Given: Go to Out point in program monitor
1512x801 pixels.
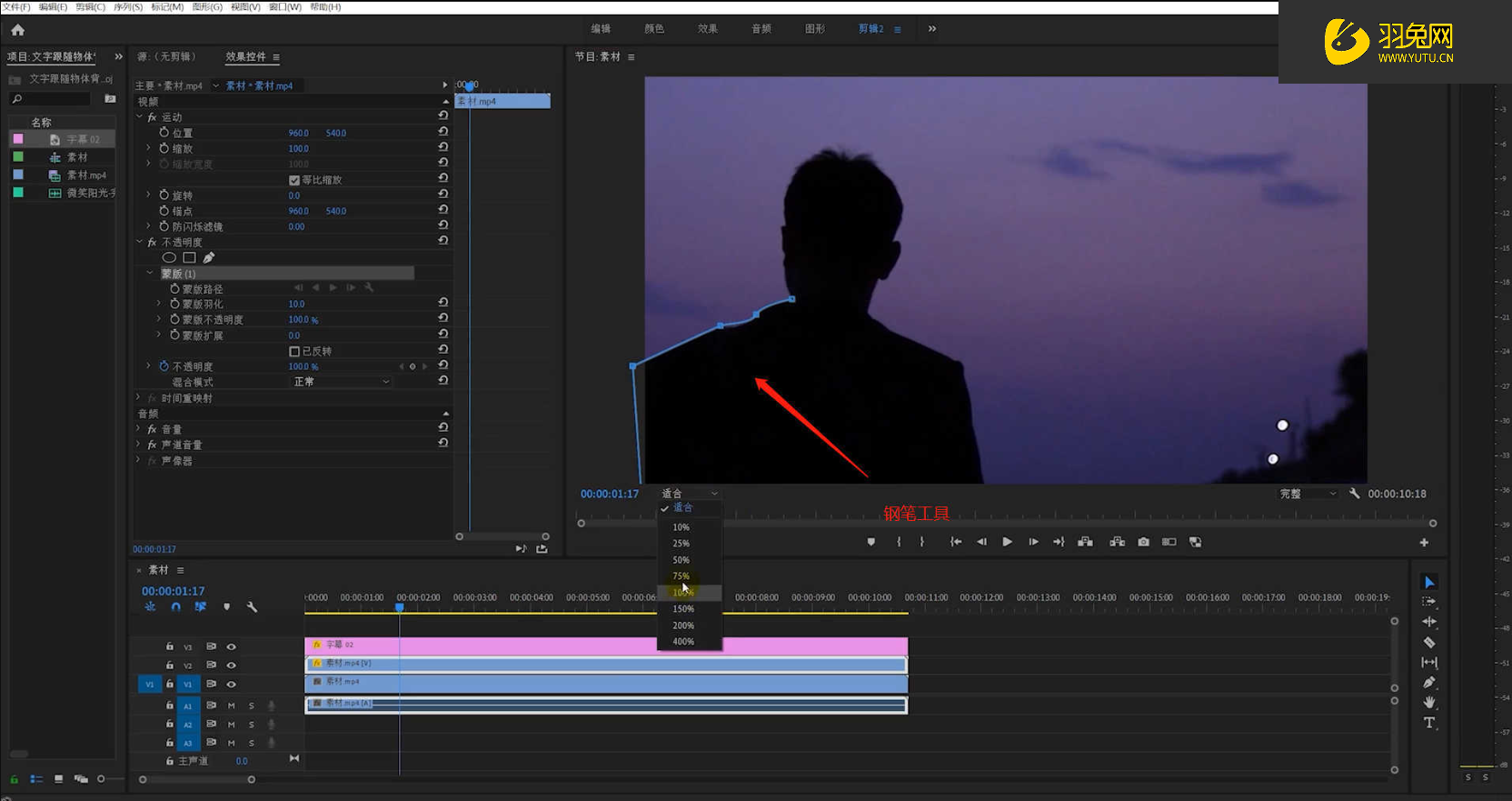Looking at the screenshot, I should (1059, 542).
